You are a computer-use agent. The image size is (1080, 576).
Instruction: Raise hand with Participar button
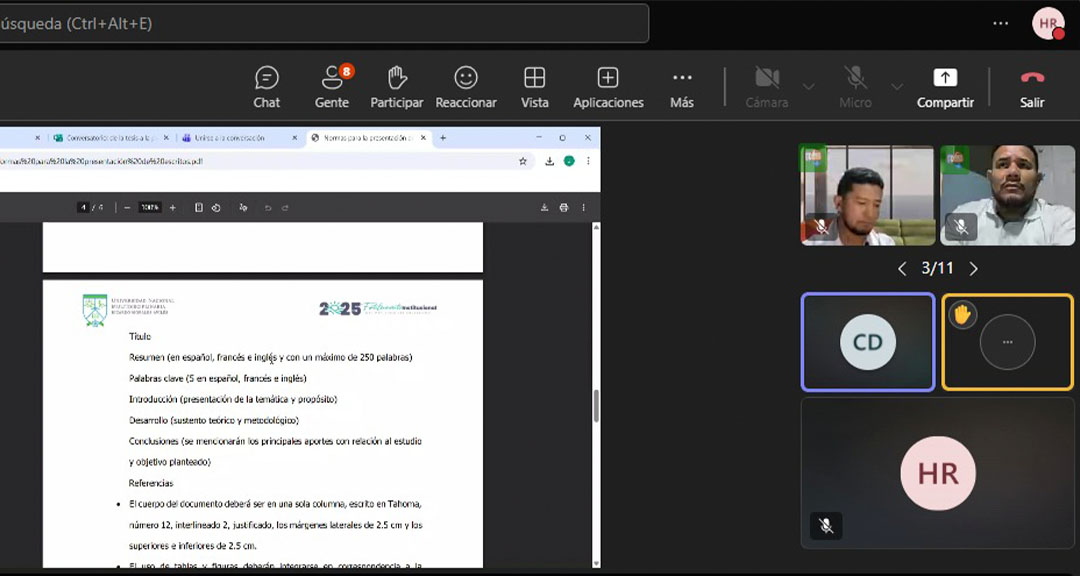coord(397,87)
